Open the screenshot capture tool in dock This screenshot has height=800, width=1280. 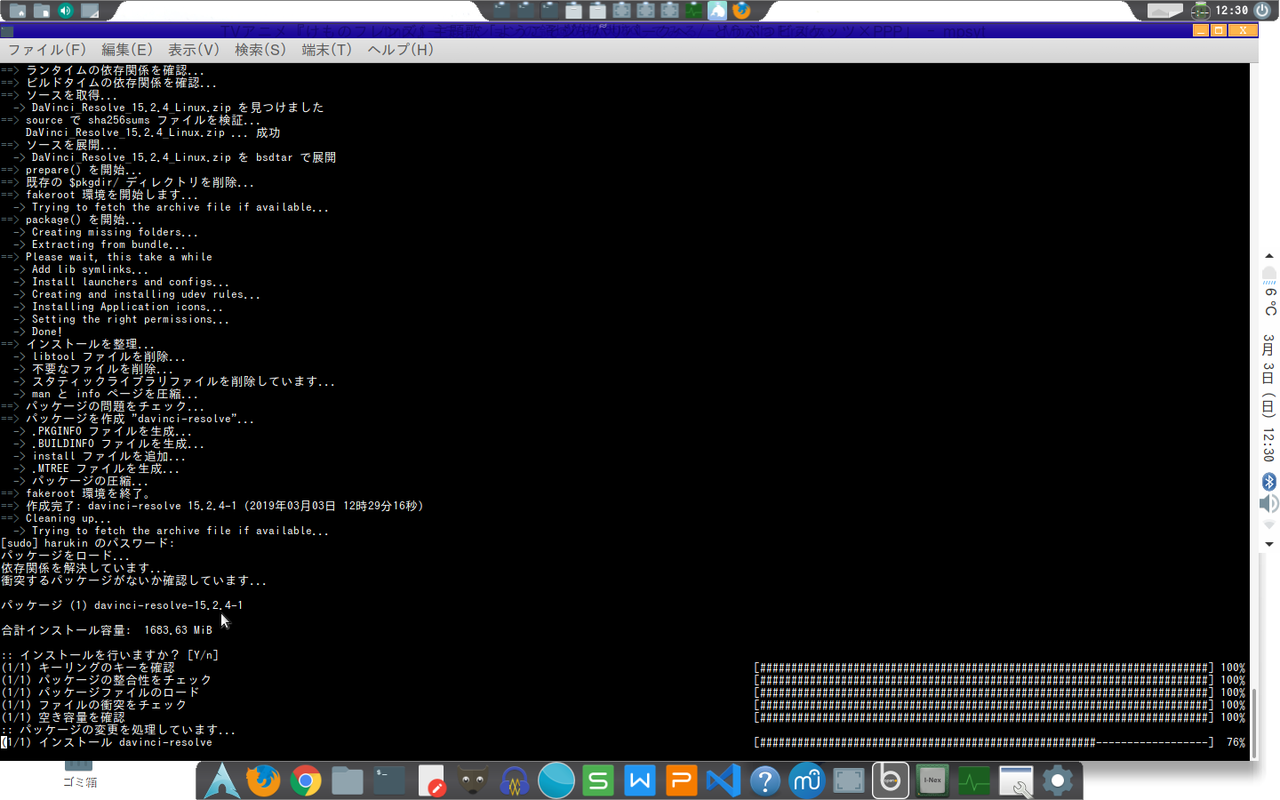pos(848,780)
